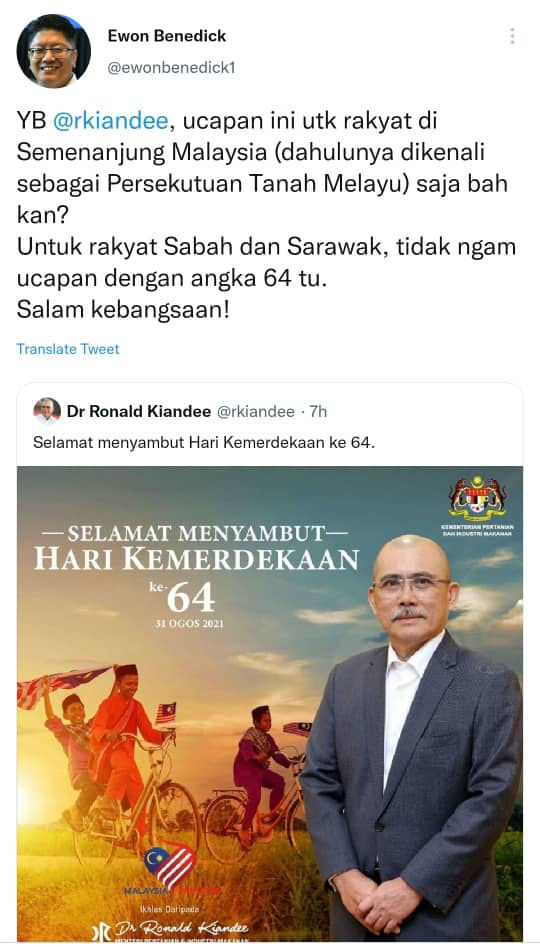Click the ministry crest logo in poster

coord(477,499)
